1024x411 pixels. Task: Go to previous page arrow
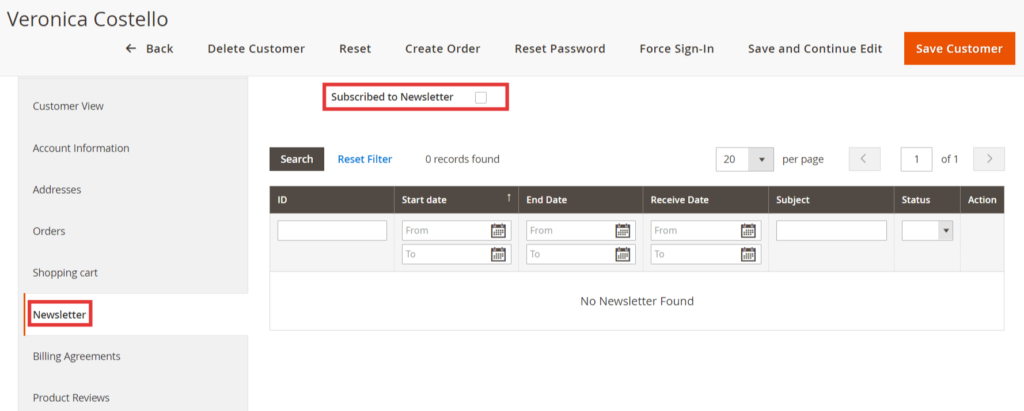coord(864,159)
